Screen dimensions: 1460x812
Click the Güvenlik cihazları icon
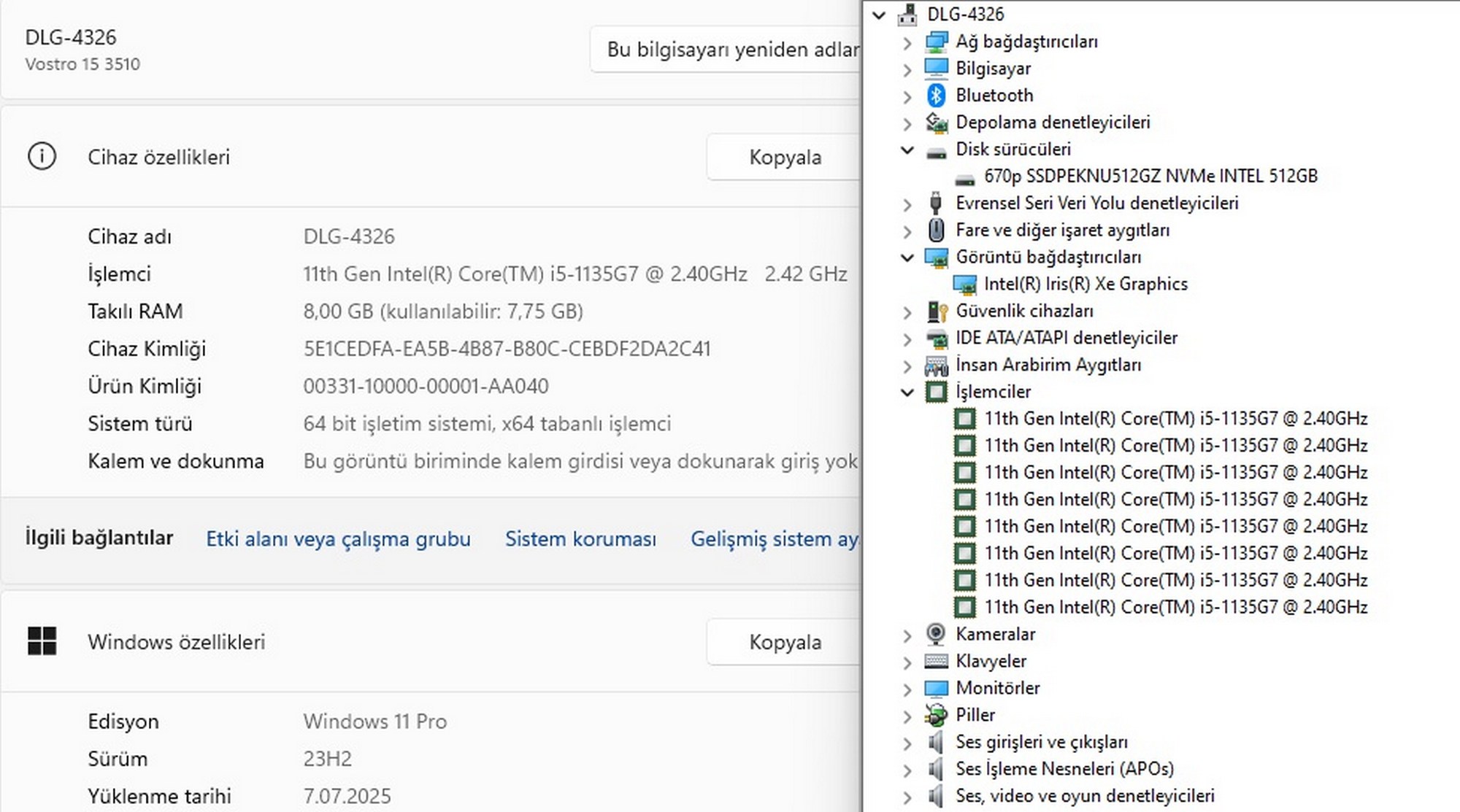tap(936, 312)
